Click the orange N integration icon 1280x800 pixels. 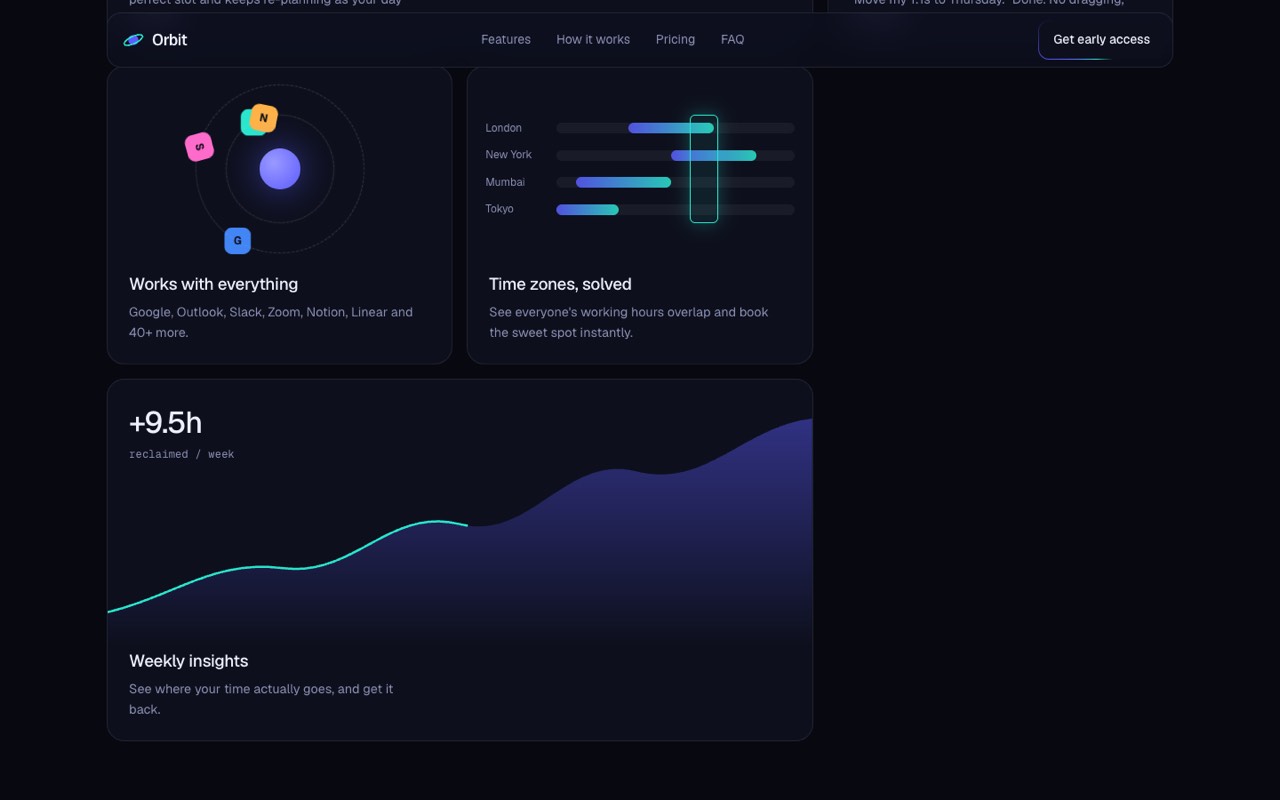click(x=264, y=118)
